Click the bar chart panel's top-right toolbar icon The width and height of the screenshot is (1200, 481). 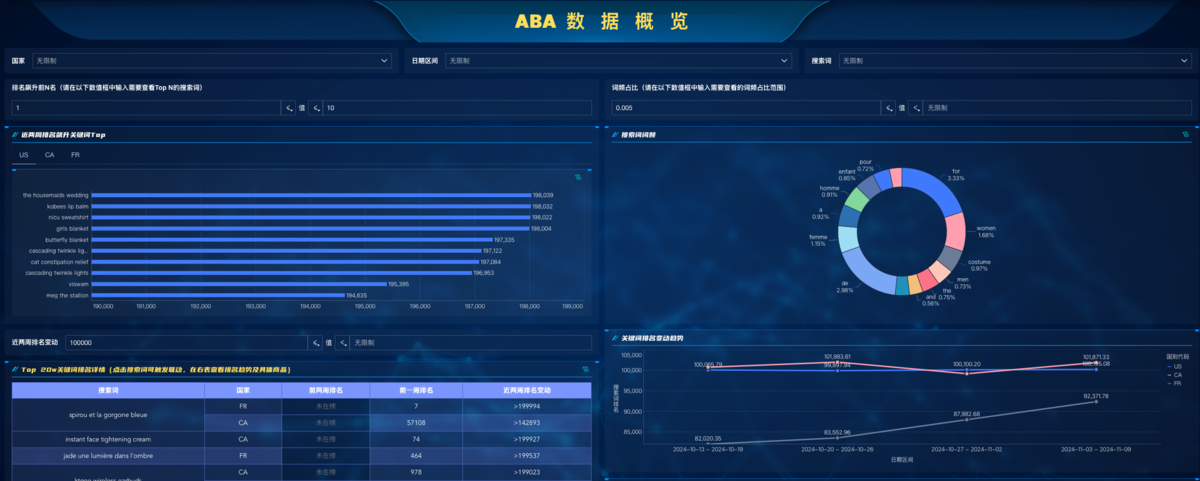(578, 177)
